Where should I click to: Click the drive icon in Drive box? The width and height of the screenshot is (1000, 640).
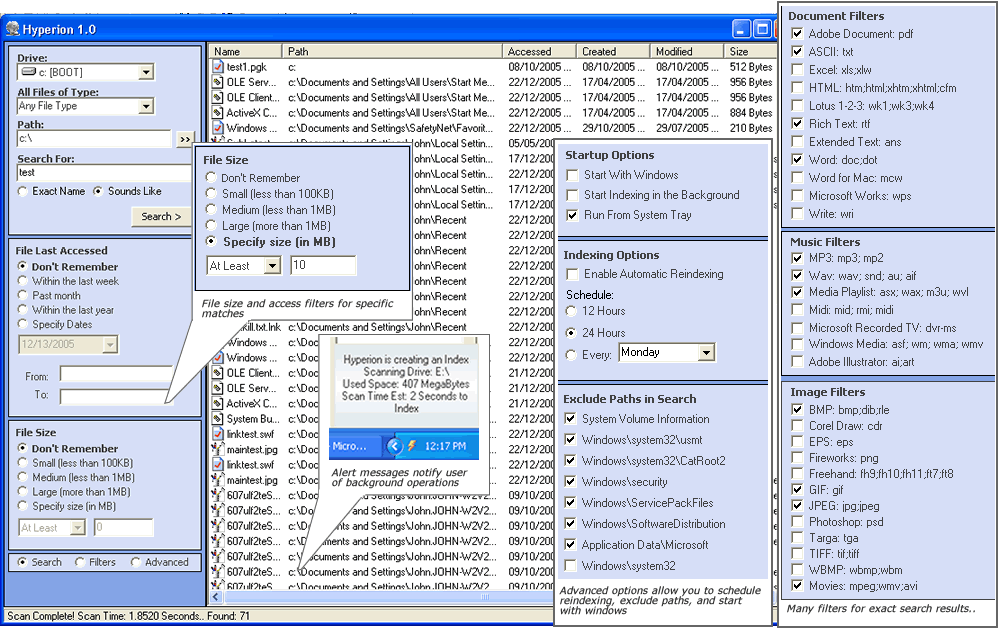point(27,72)
